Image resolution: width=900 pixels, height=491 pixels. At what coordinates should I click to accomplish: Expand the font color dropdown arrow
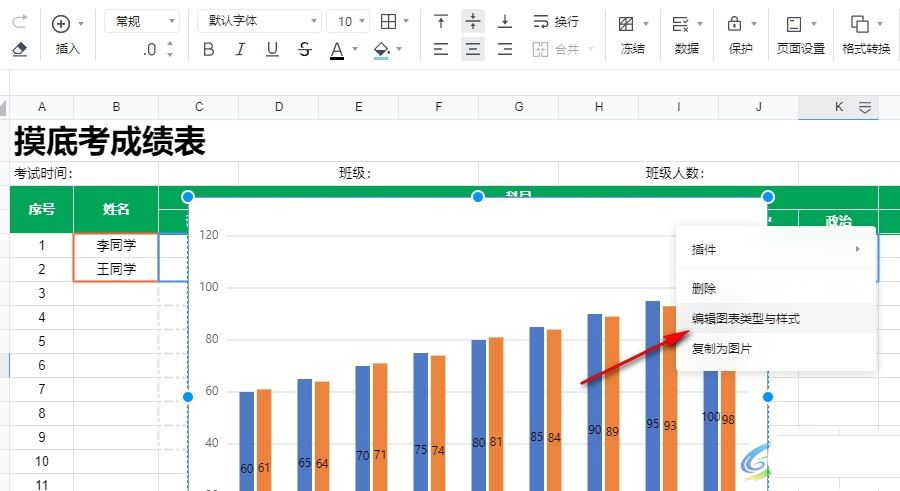pyautogui.click(x=355, y=49)
